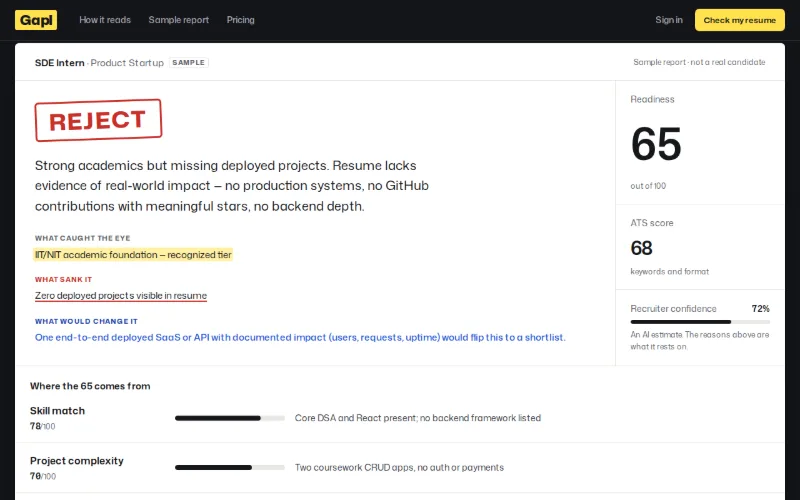Click the Strong academics summary paragraph
The image size is (800, 500).
pyautogui.click(x=232, y=186)
